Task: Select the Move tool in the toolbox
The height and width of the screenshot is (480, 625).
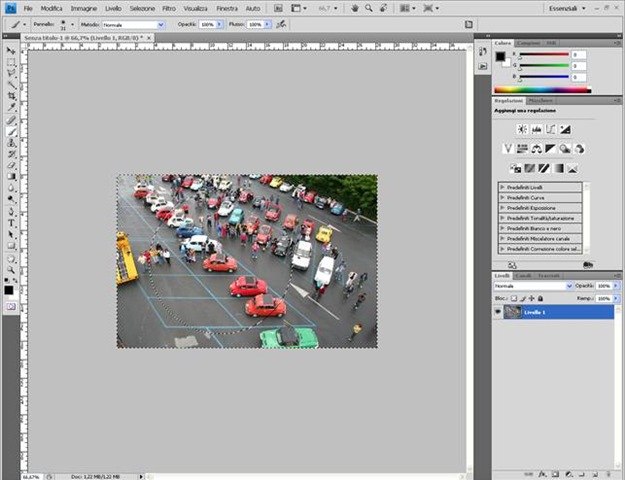Action: pyautogui.click(x=11, y=50)
